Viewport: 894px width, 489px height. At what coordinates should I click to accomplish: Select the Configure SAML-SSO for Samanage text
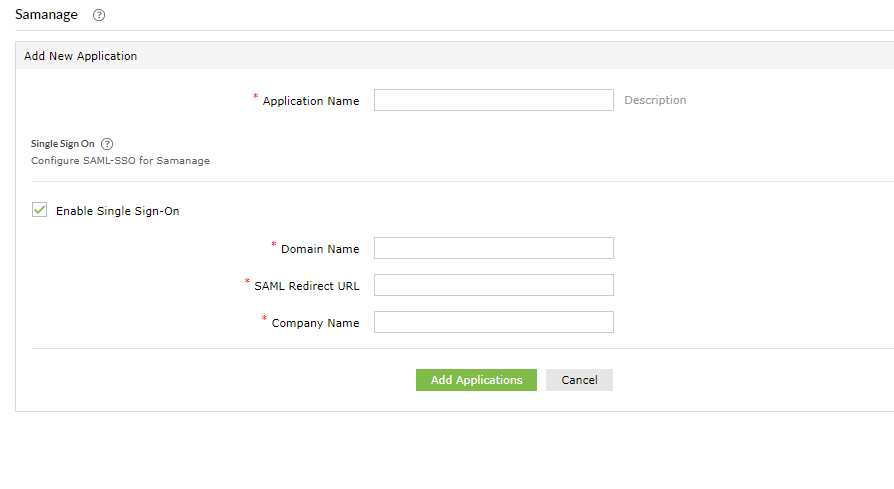(120, 161)
